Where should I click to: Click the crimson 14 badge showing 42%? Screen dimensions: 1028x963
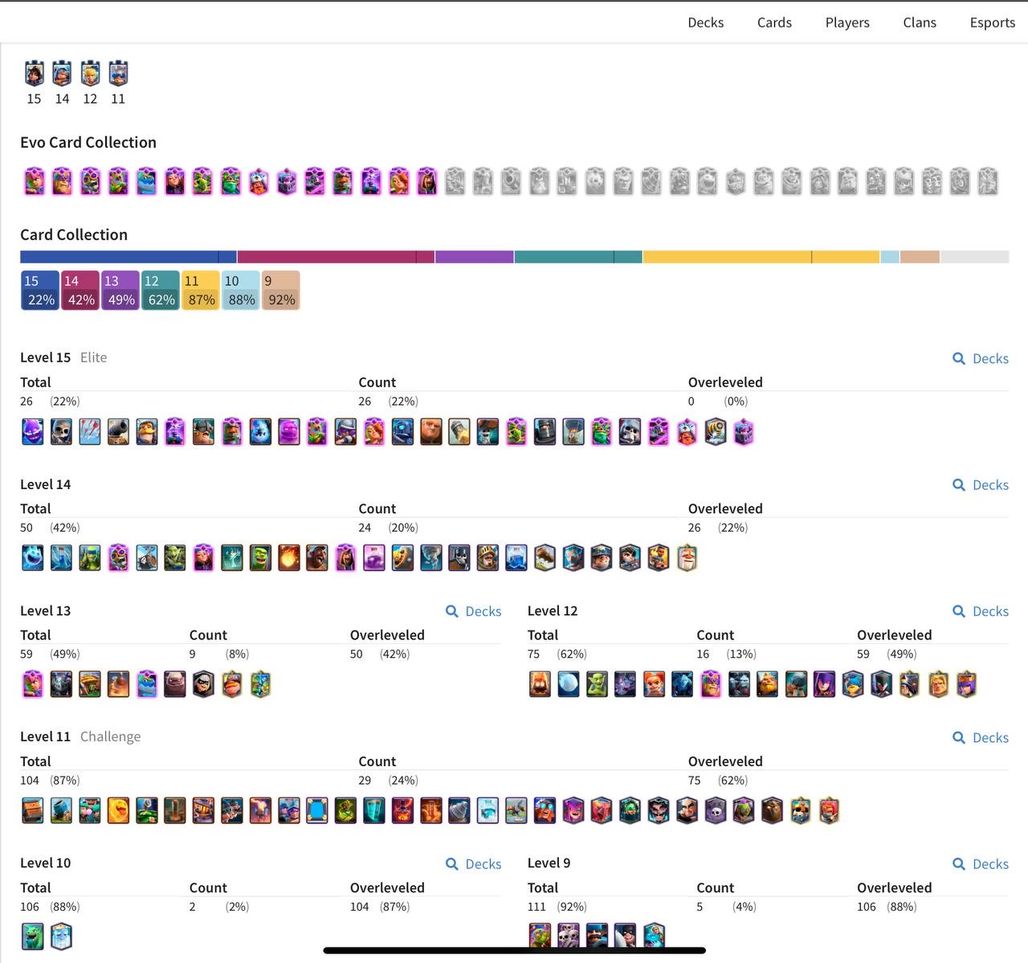[80, 290]
